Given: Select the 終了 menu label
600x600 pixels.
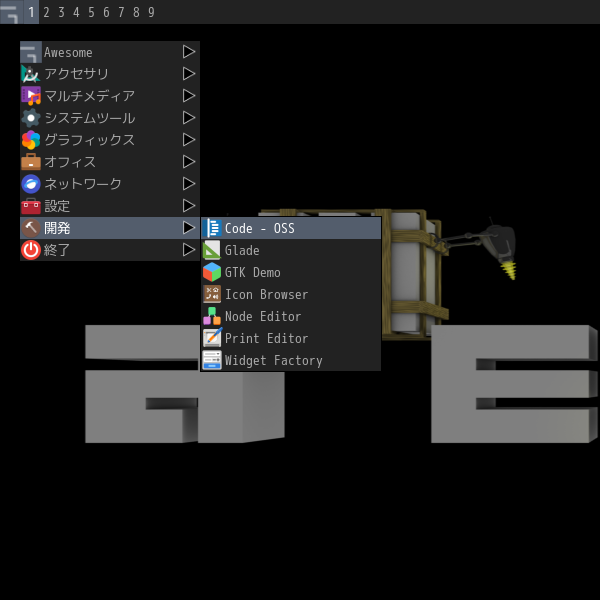Looking at the screenshot, I should [x=57, y=250].
